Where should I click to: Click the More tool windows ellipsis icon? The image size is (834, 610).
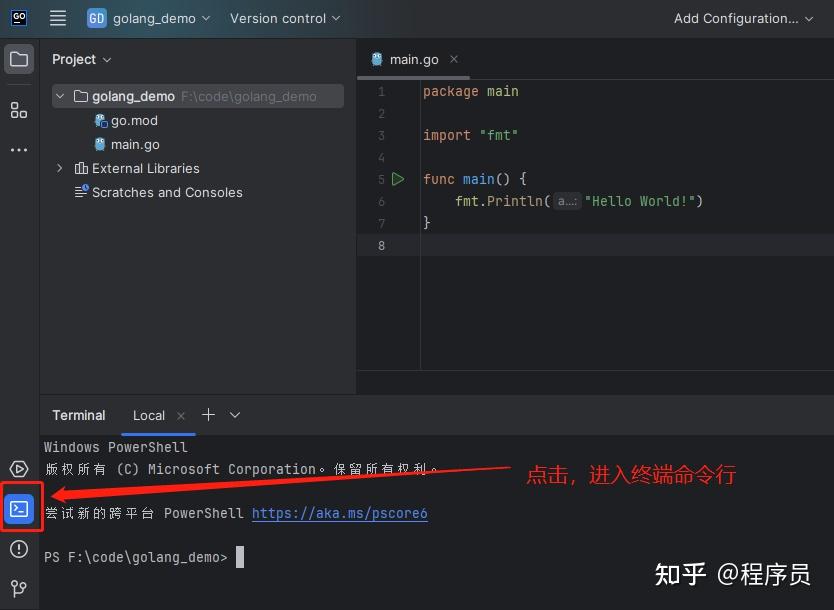point(18,149)
